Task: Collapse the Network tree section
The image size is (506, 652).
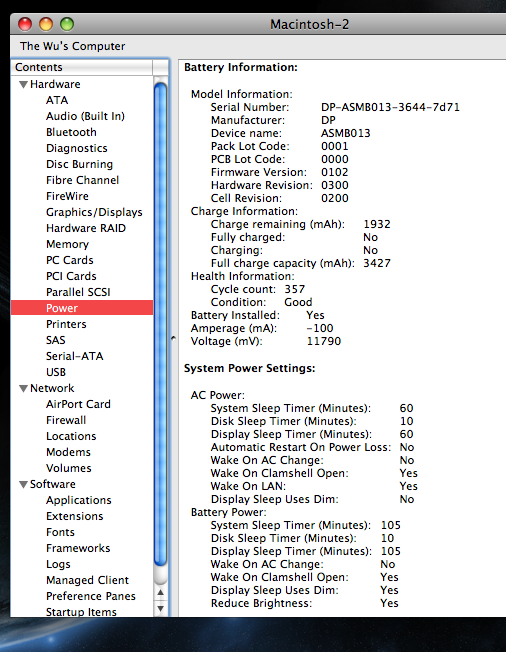Action: [24, 389]
